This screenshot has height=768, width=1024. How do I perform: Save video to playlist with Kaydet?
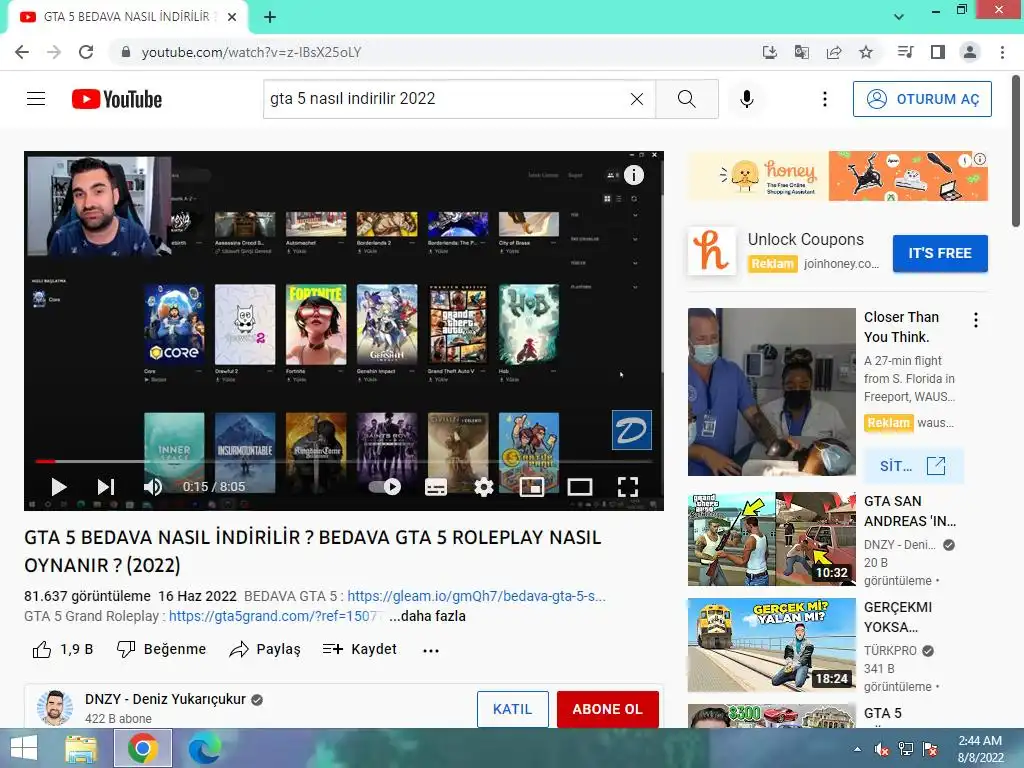click(x=360, y=649)
